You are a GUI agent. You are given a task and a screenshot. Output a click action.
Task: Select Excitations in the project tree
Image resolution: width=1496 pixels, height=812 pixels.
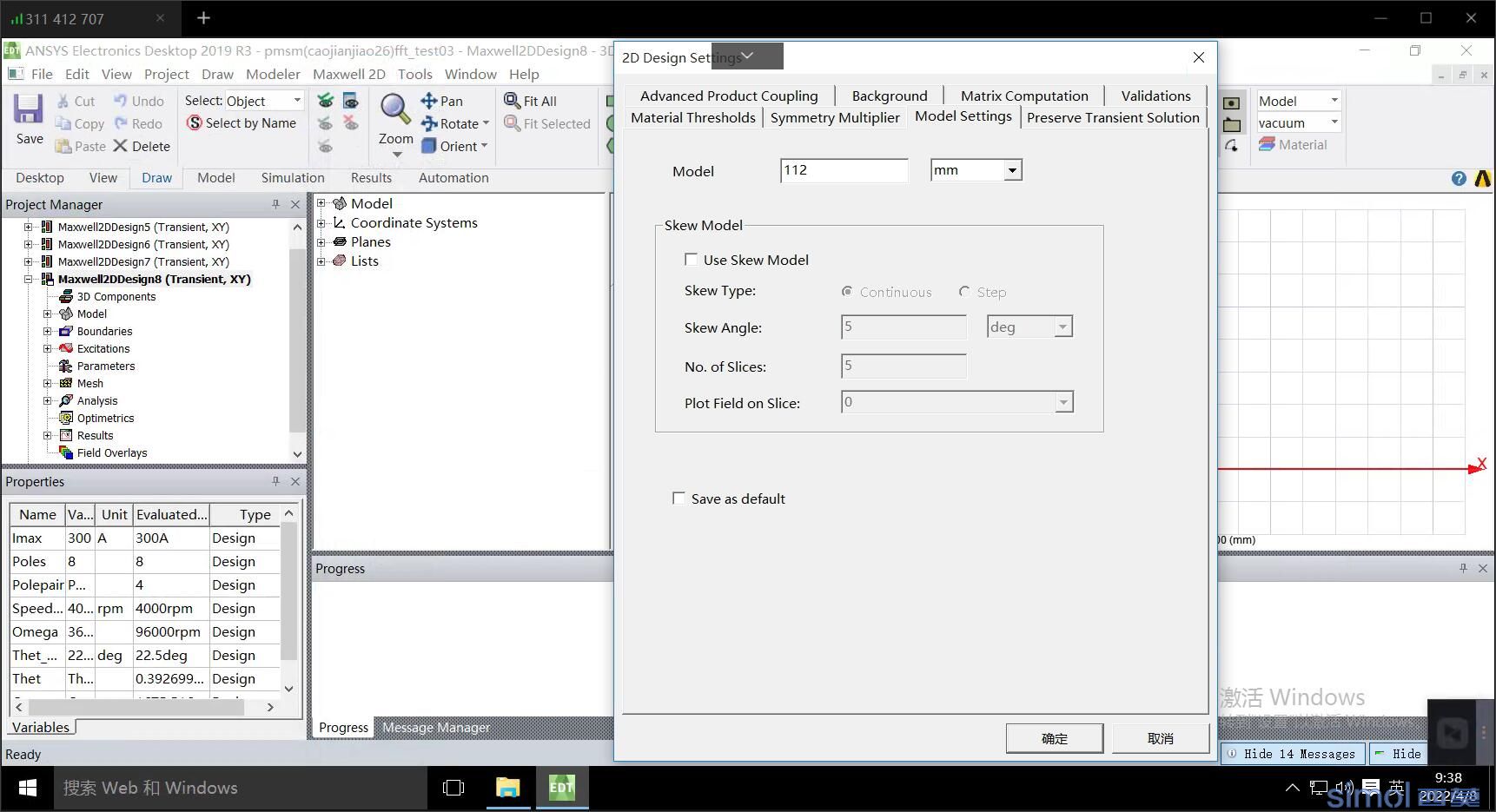103,348
